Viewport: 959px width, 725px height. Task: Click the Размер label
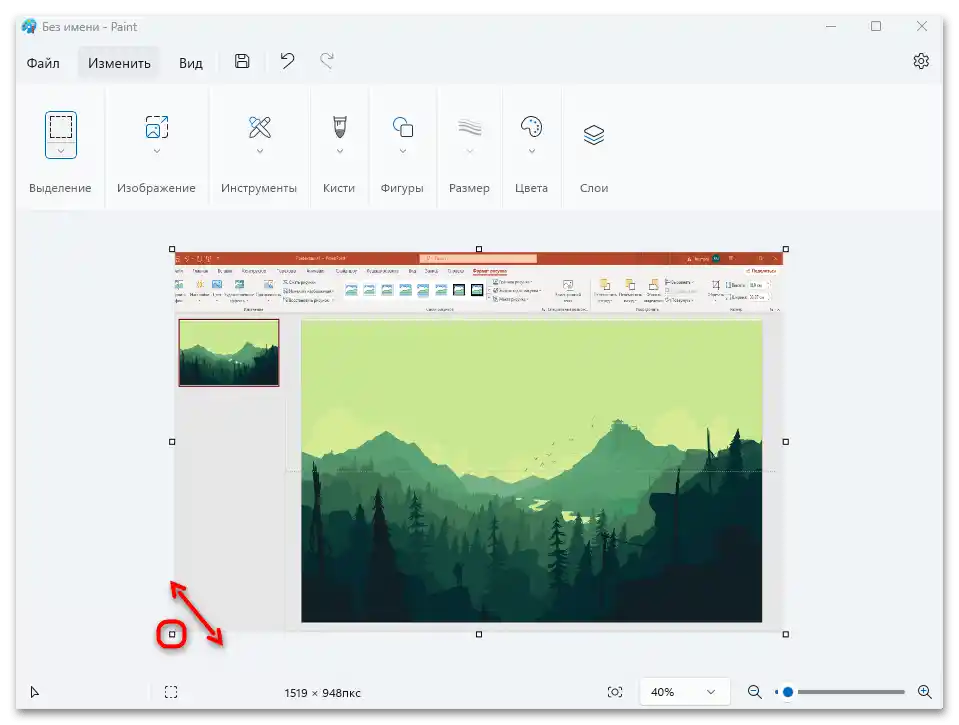[x=469, y=188]
